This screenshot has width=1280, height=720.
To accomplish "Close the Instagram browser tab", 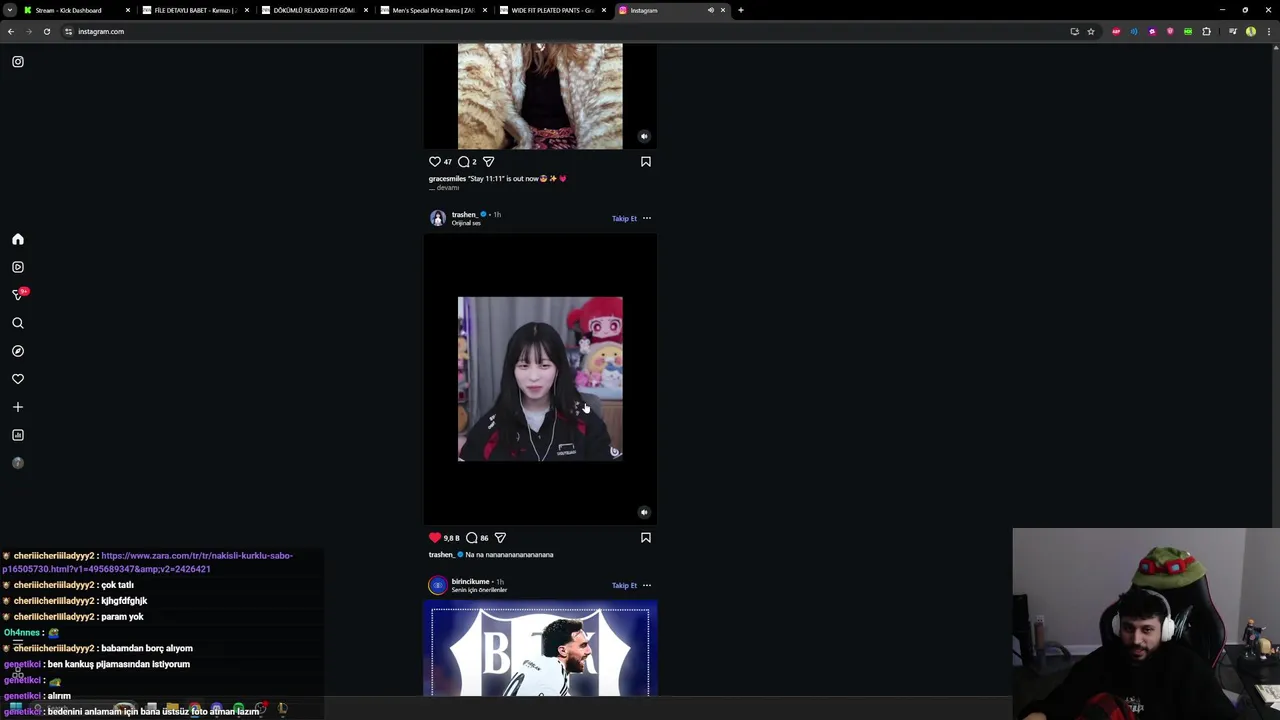I will (x=723, y=10).
